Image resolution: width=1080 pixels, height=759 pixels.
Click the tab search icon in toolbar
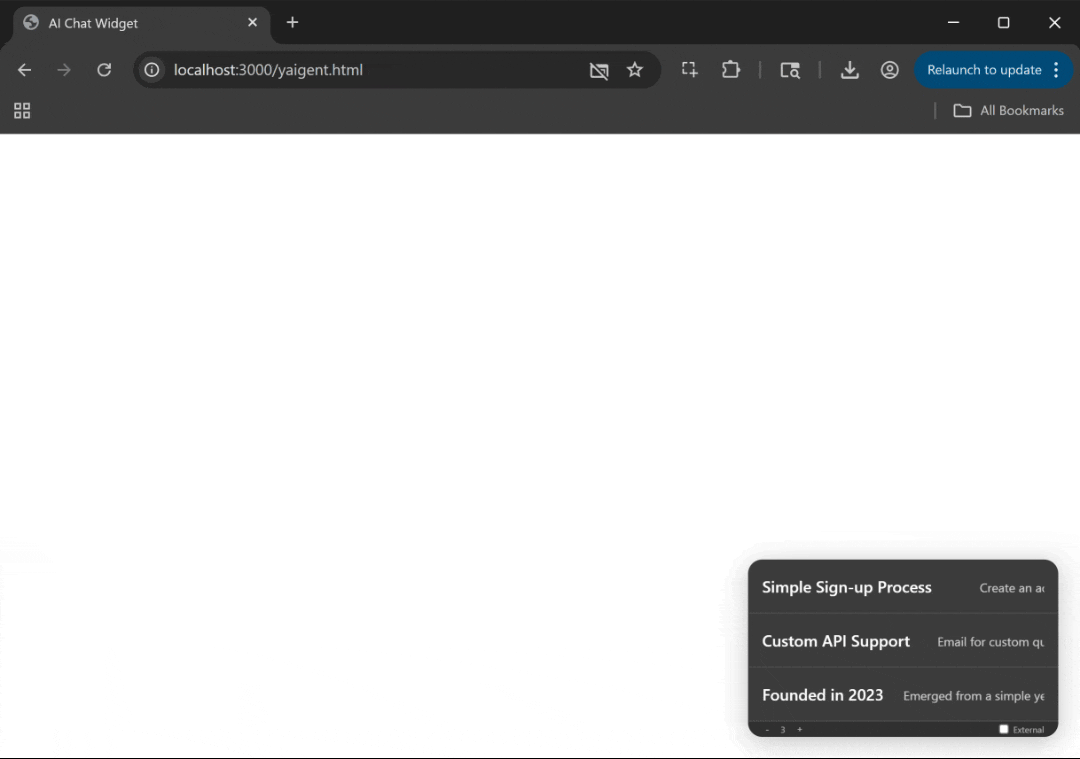tap(790, 70)
